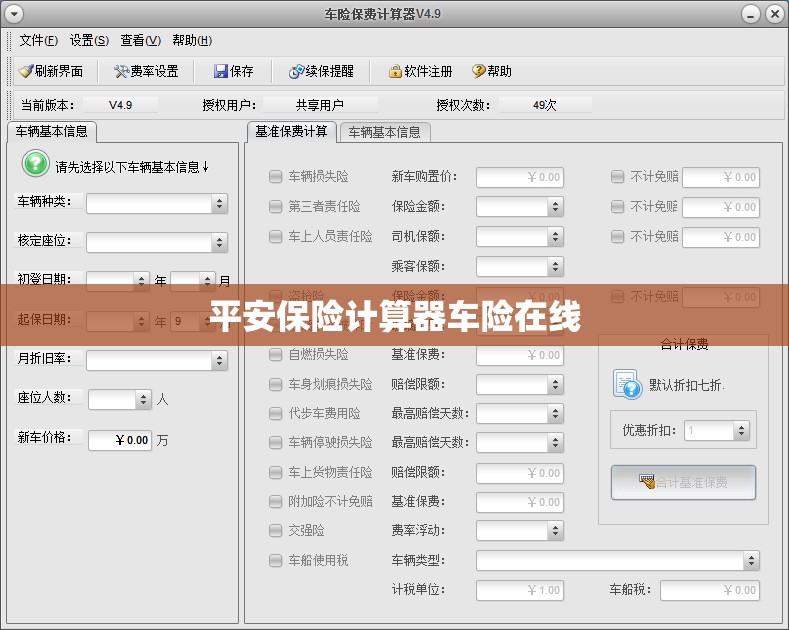Image resolution: width=789 pixels, height=630 pixels.
Task: Open the 查看(V) menu
Action: pos(140,40)
